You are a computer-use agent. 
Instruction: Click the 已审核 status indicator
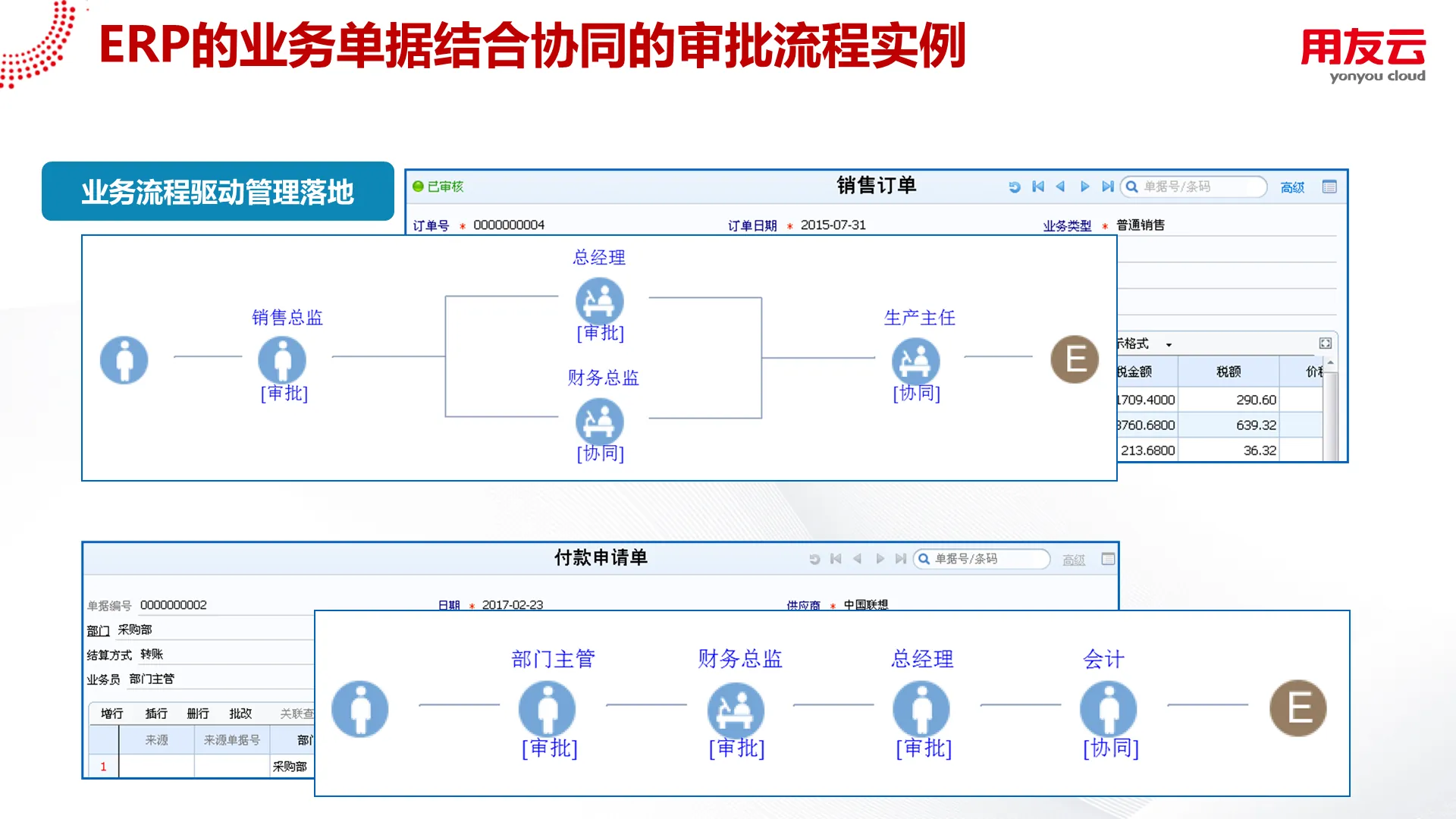point(438,187)
